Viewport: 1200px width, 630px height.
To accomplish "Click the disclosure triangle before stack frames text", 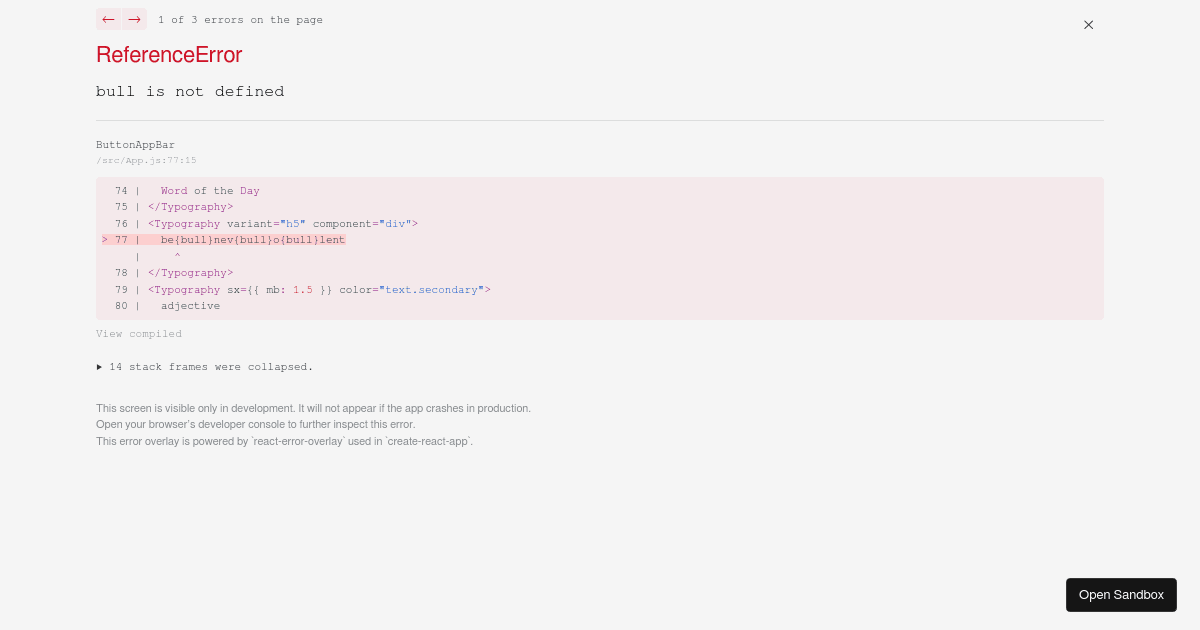I will [x=100, y=367].
